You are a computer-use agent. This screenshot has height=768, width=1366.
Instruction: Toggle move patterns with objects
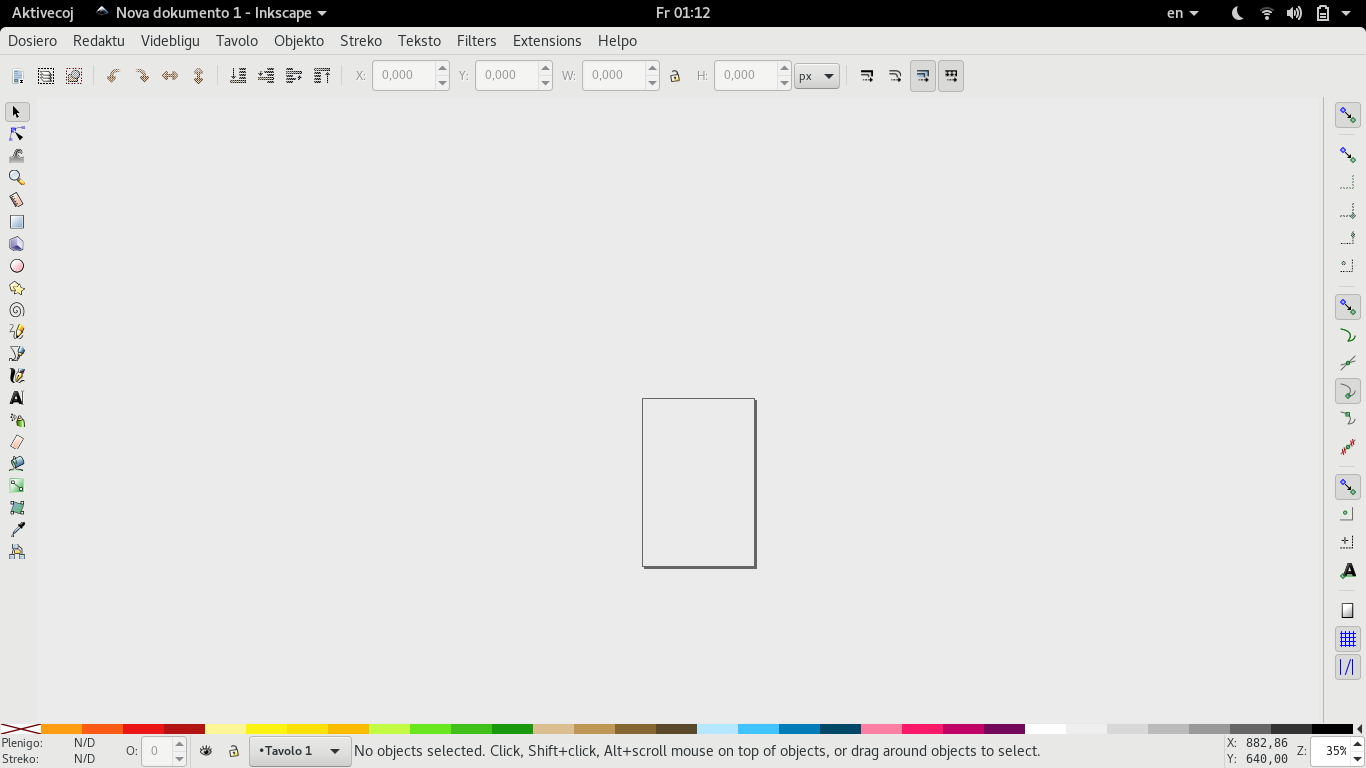point(951,76)
